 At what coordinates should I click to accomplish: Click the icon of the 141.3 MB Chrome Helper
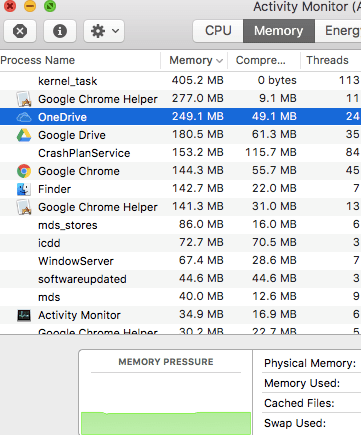[x=24, y=207]
